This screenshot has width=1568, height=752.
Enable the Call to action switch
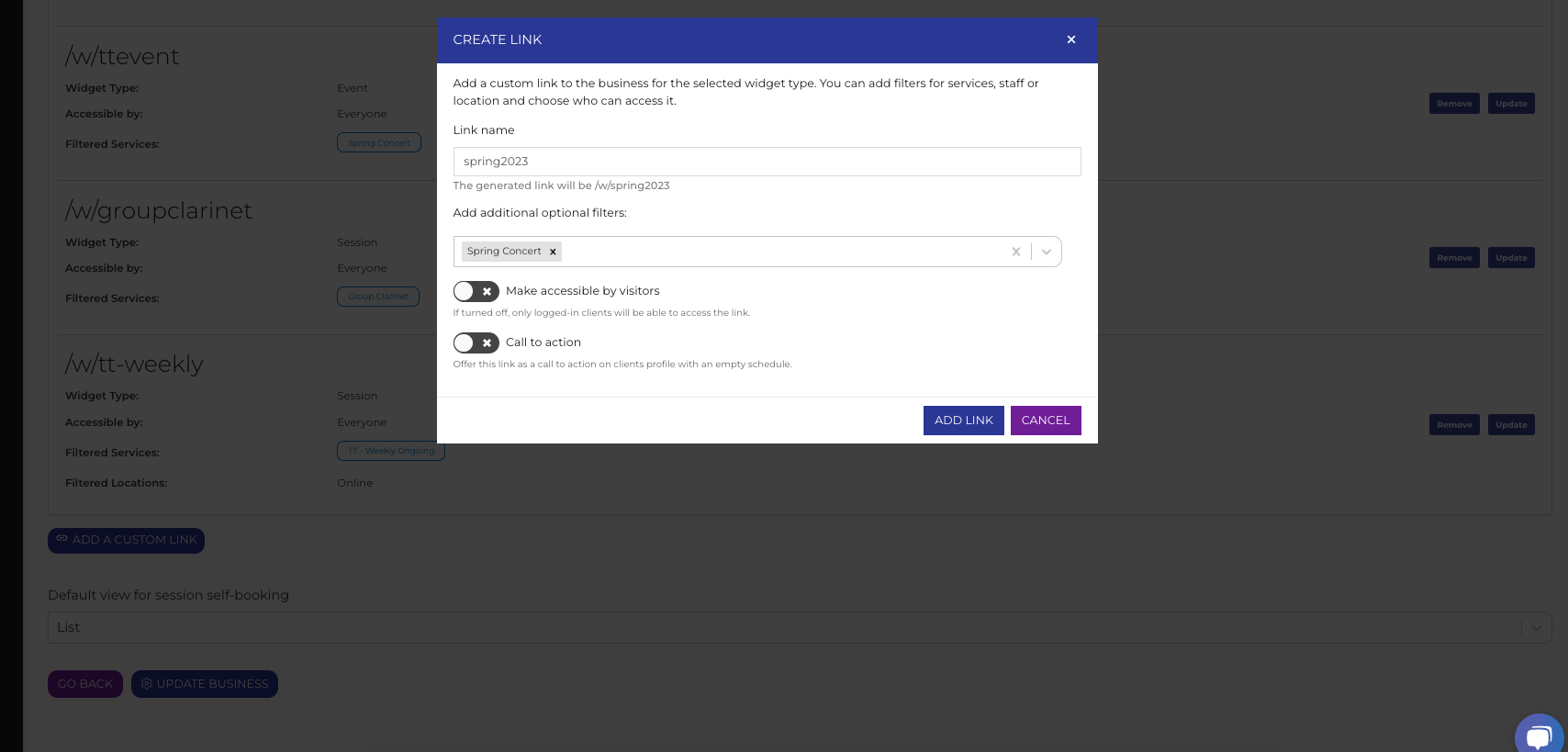point(476,342)
